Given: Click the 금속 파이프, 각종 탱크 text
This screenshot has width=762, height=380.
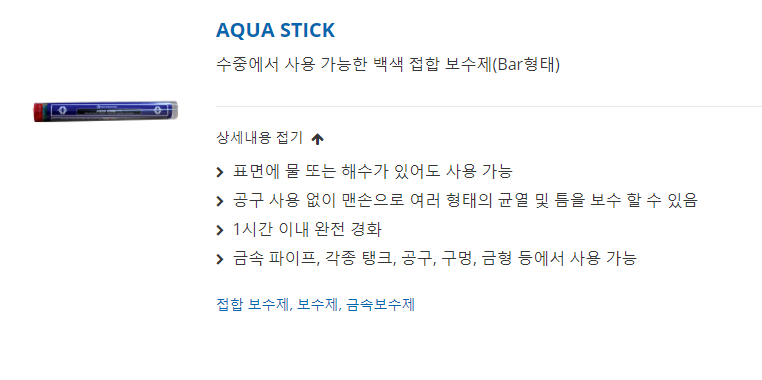Looking at the screenshot, I should (x=311, y=259).
